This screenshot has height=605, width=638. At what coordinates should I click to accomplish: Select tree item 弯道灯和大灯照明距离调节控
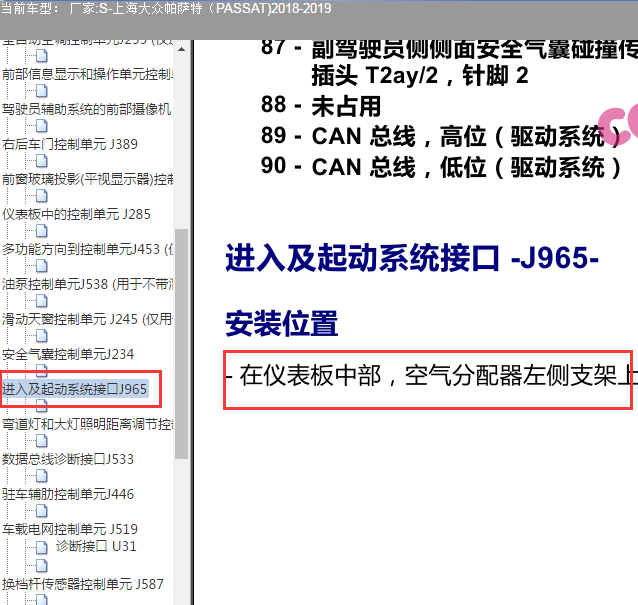tap(87, 424)
